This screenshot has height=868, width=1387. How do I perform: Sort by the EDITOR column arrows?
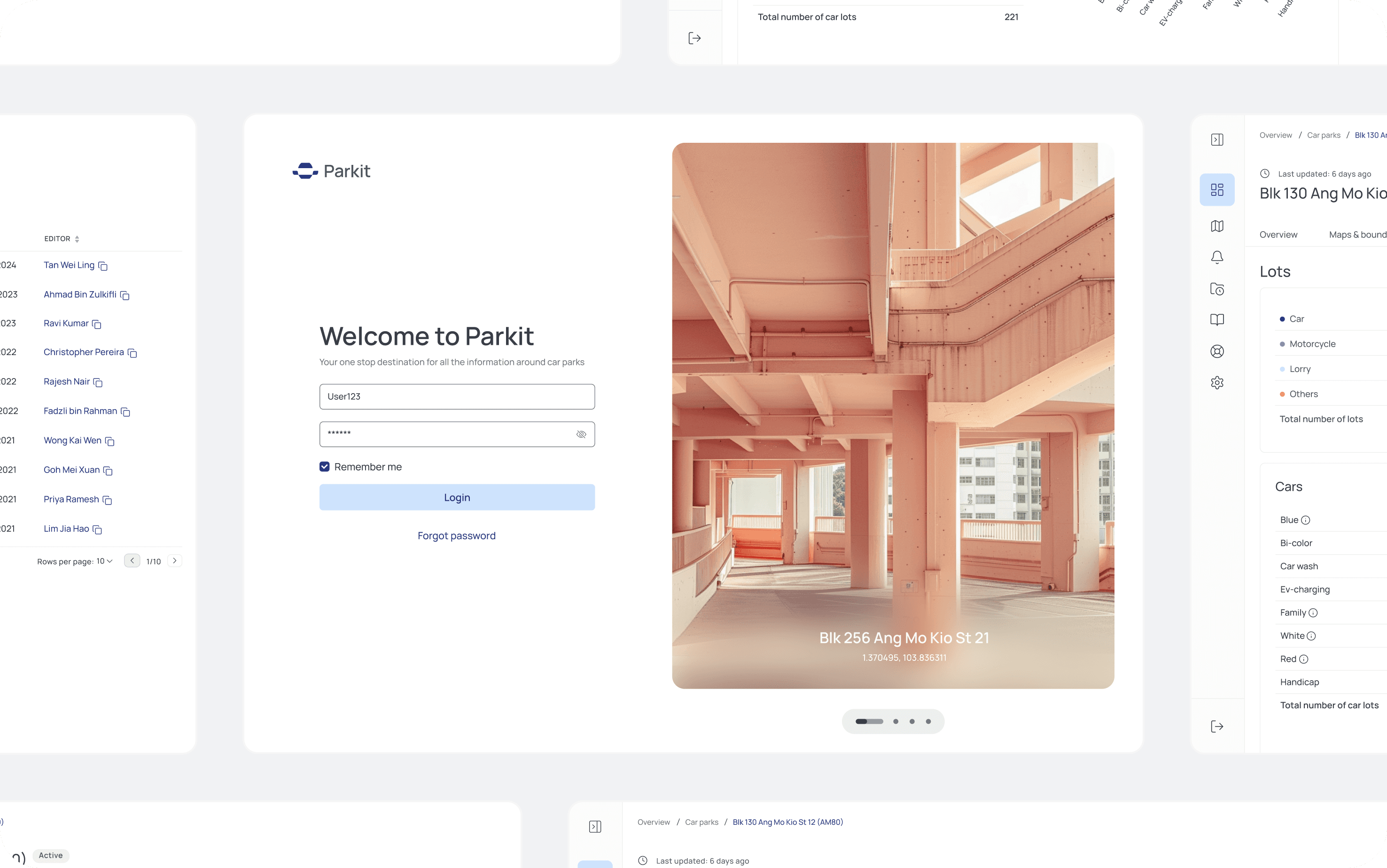77,239
